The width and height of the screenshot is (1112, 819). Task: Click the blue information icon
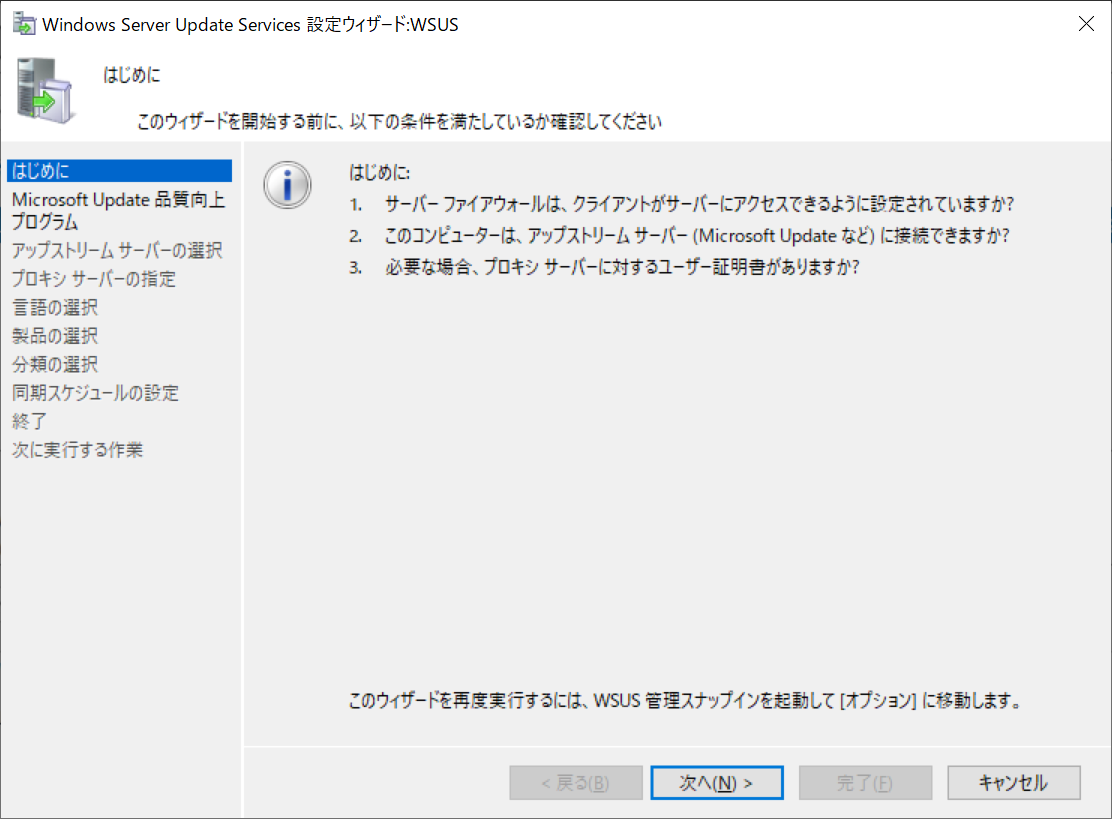tap(287, 185)
